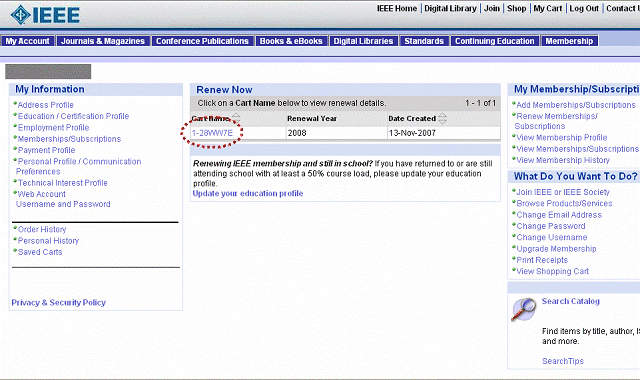
Task: Open Education / Certification Profile
Action: (x=73, y=116)
